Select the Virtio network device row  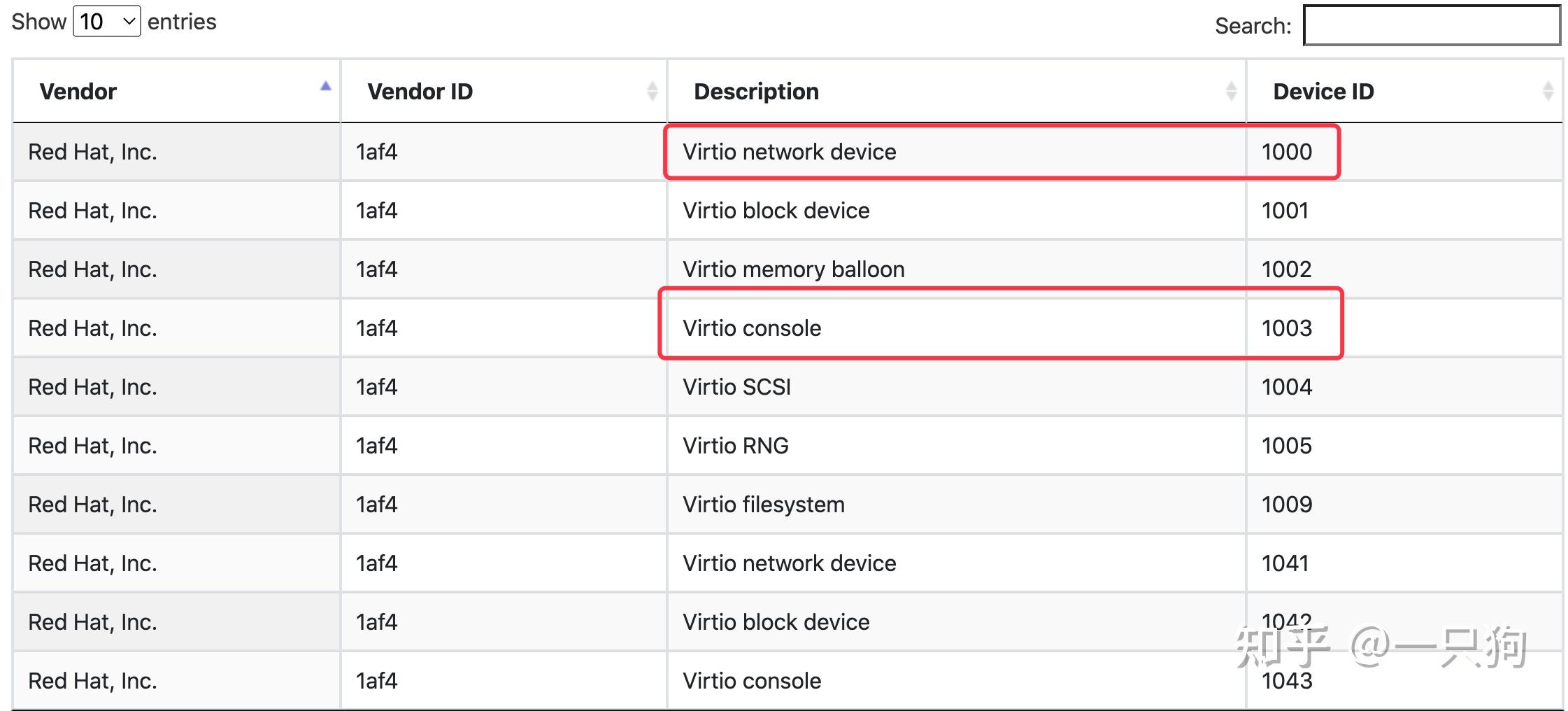click(788, 152)
